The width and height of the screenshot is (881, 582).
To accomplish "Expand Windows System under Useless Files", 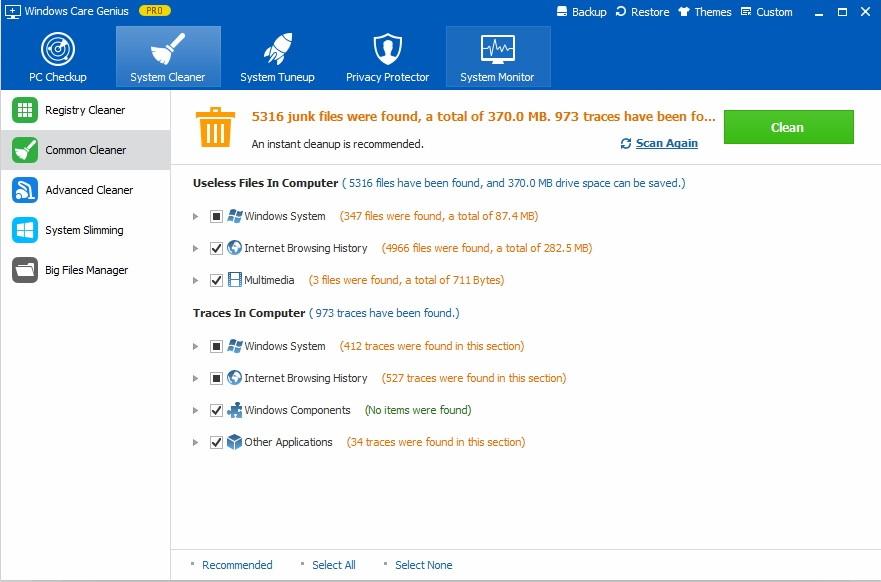I will point(196,216).
